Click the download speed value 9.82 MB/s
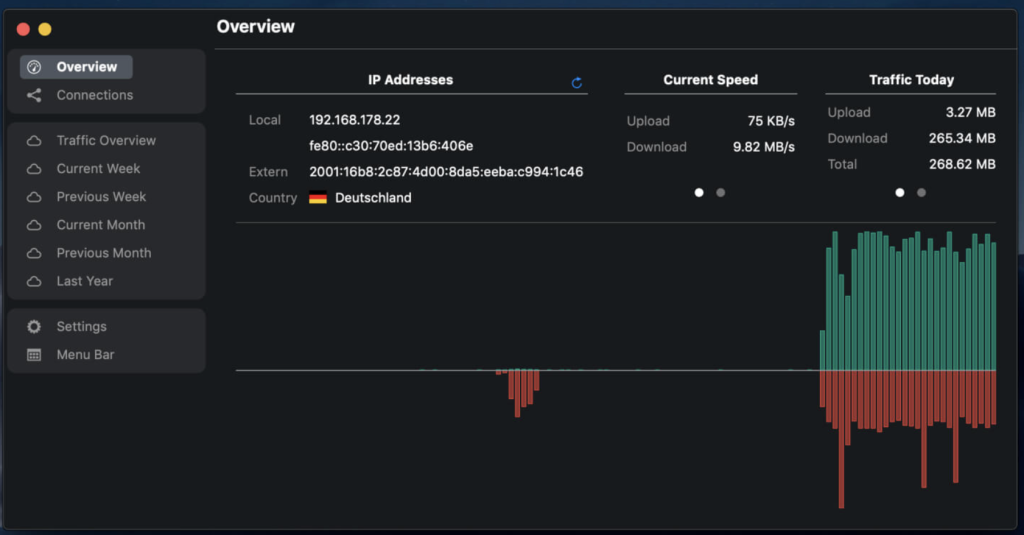The image size is (1024, 535). 763,147
